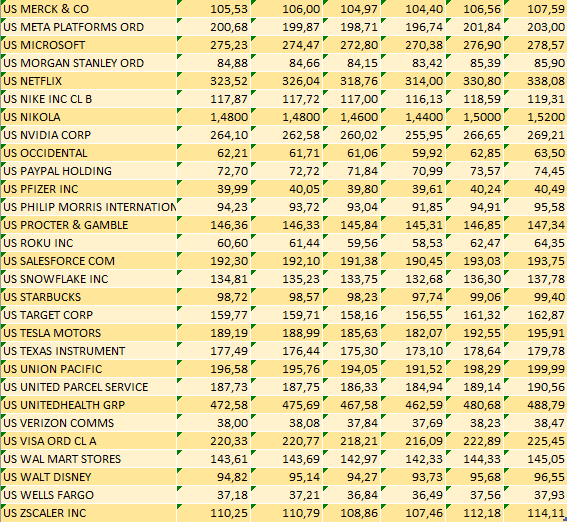Select the US SNOWFLAKE INC cell
The height and width of the screenshot is (522, 567).
(89, 279)
